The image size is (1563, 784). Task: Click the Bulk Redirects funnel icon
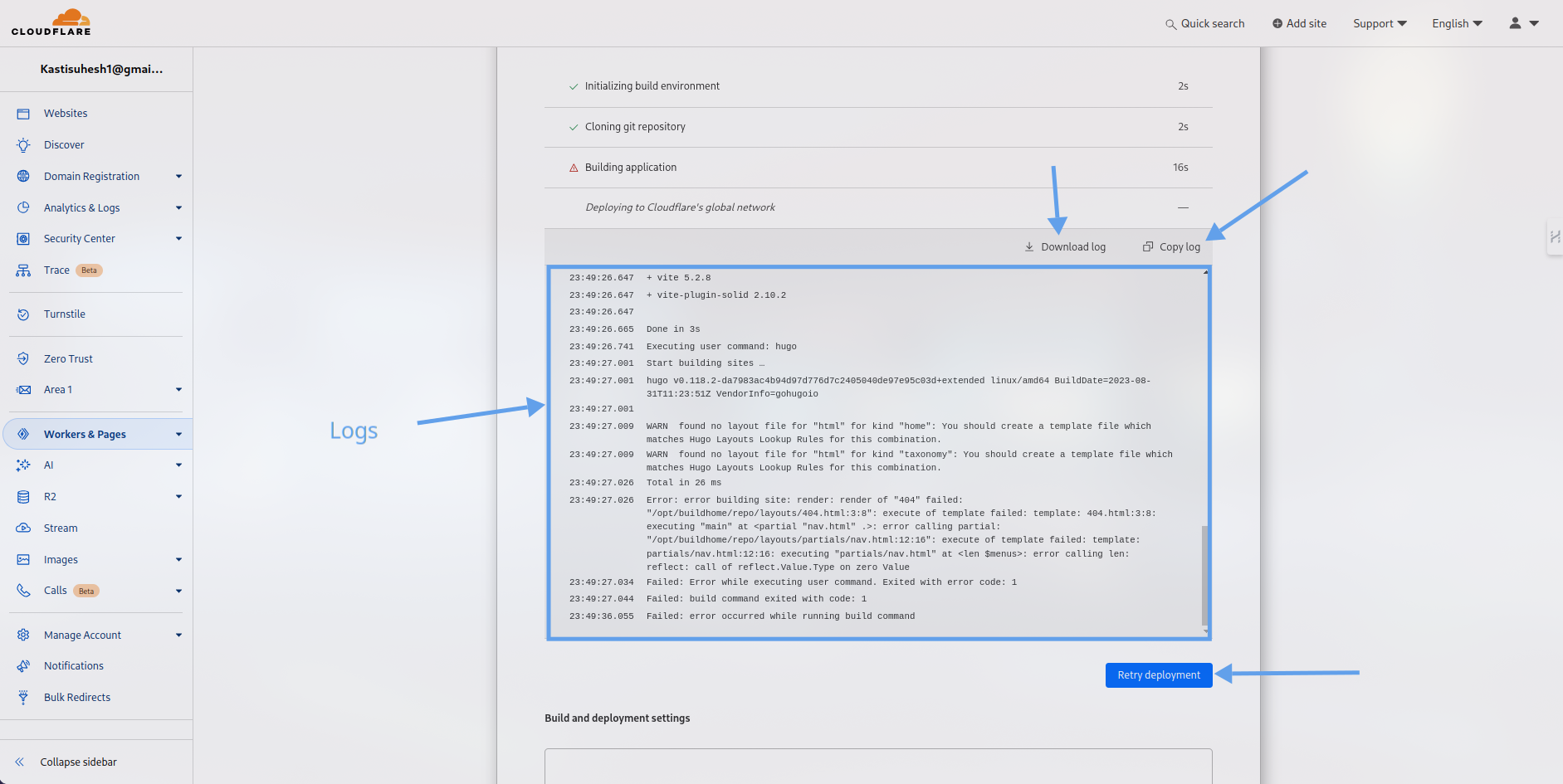pos(23,698)
